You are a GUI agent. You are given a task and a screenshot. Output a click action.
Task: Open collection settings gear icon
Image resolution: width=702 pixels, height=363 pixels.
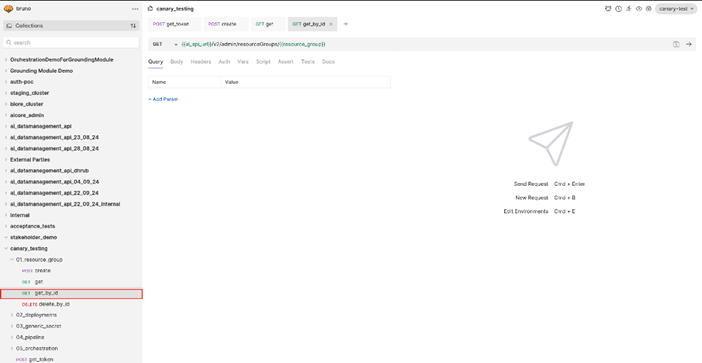click(649, 9)
